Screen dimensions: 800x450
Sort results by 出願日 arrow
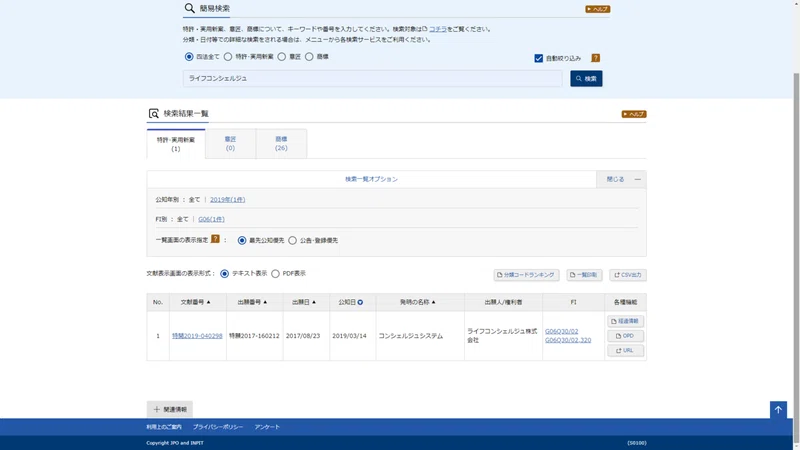point(314,302)
